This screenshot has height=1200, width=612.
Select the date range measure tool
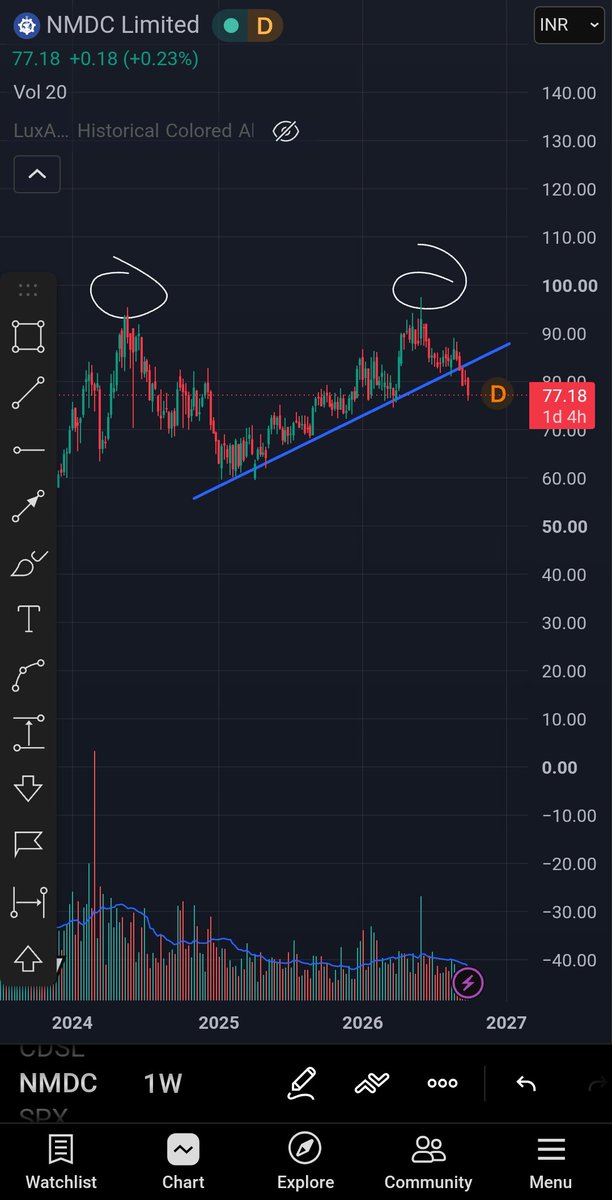coord(28,902)
